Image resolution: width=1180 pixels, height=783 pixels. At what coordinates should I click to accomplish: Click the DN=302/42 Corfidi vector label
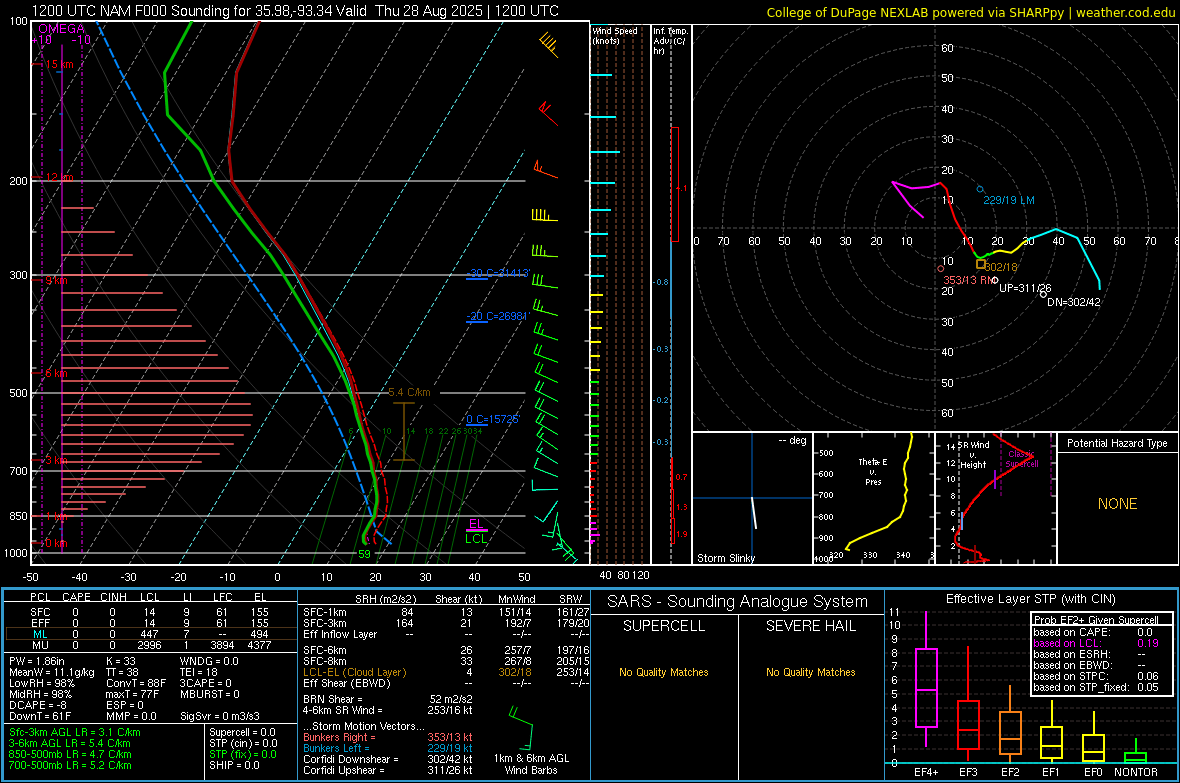tap(1073, 302)
